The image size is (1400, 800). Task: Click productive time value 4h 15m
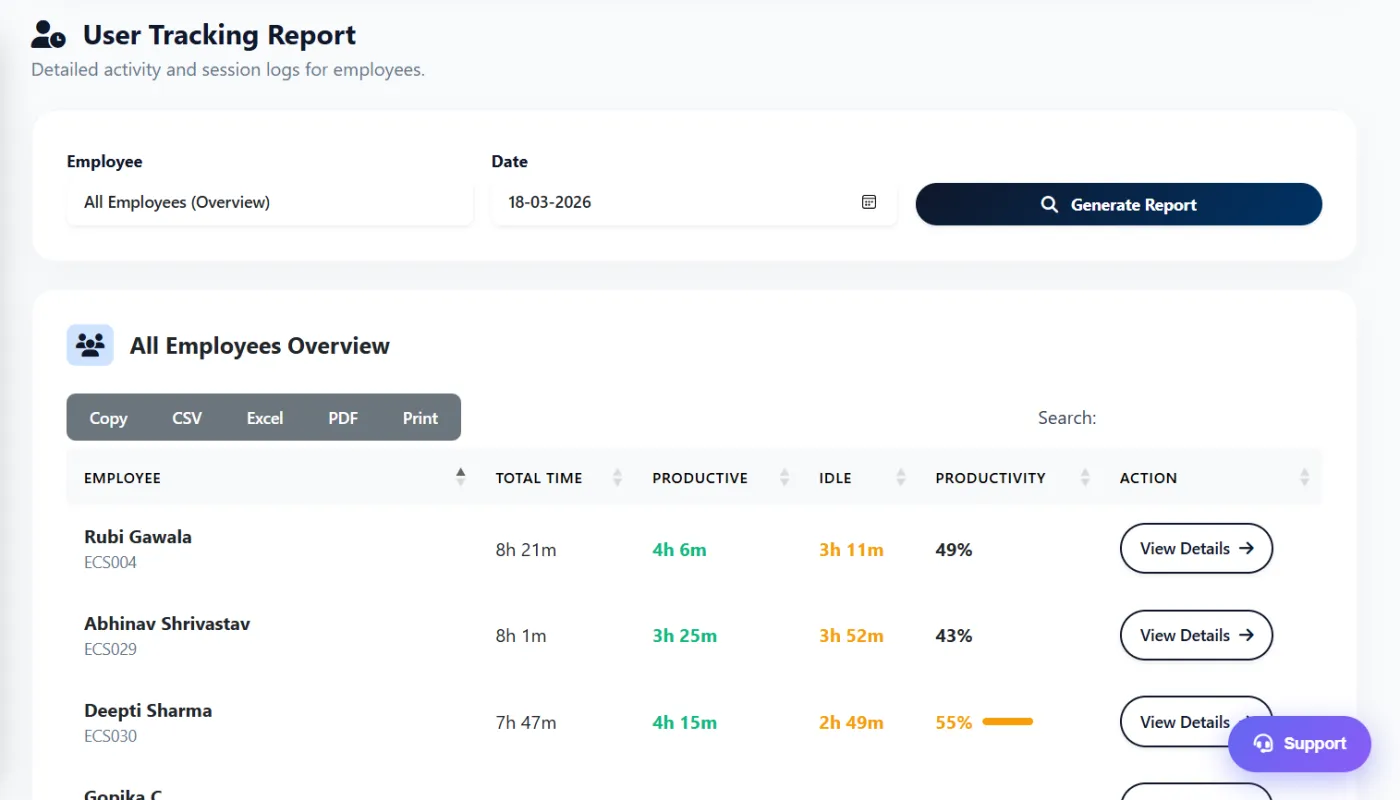tap(684, 723)
